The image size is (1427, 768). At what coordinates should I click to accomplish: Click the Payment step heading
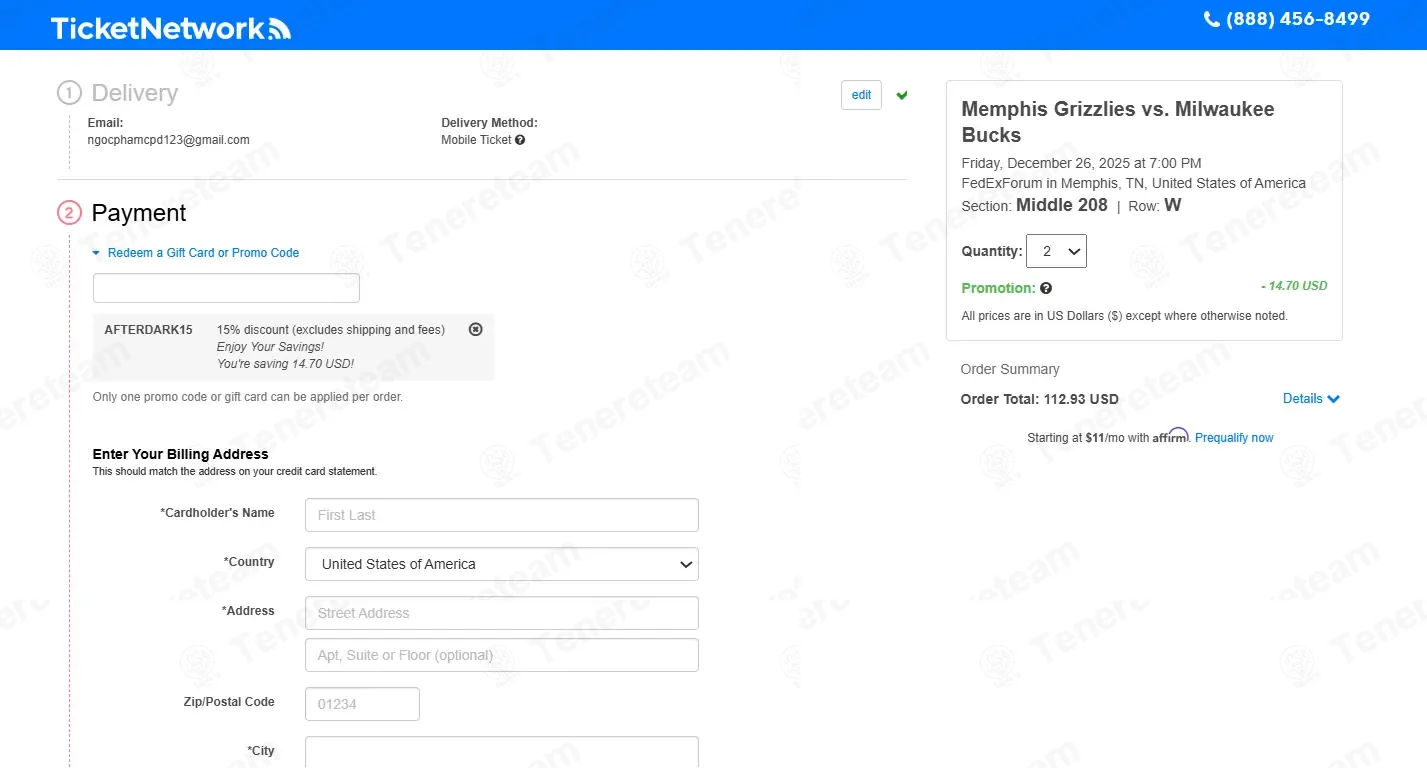tap(139, 213)
